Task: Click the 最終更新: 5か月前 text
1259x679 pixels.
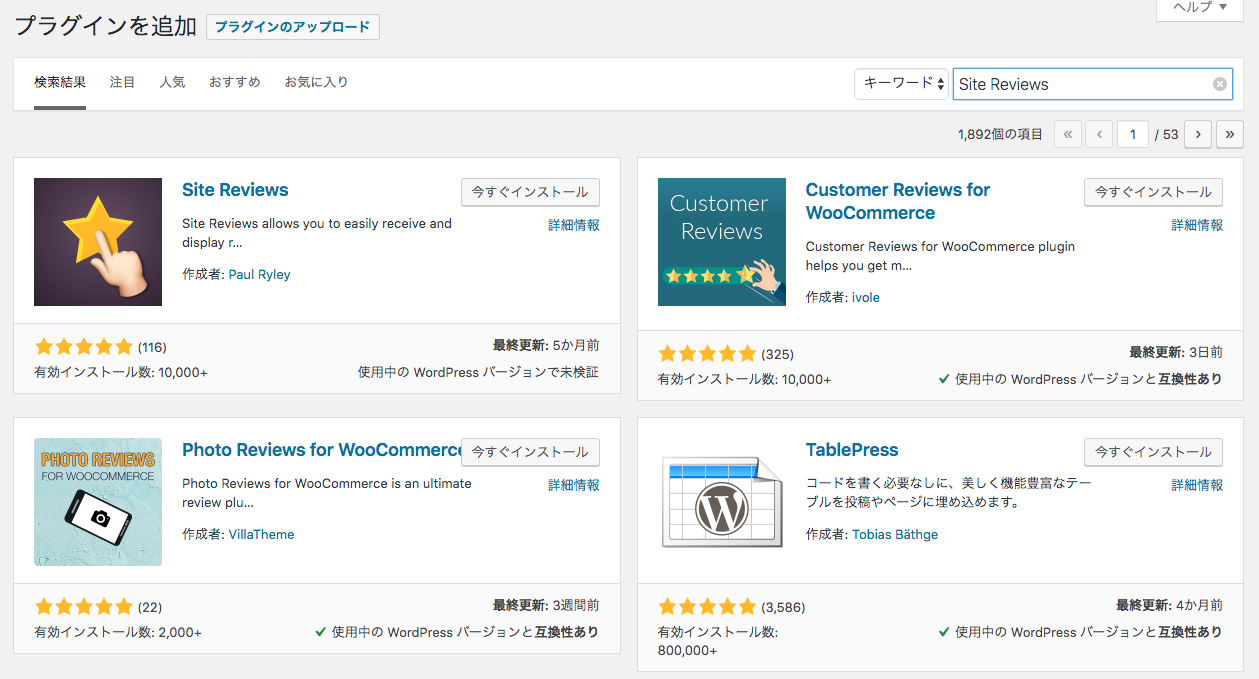Action: [x=546, y=345]
